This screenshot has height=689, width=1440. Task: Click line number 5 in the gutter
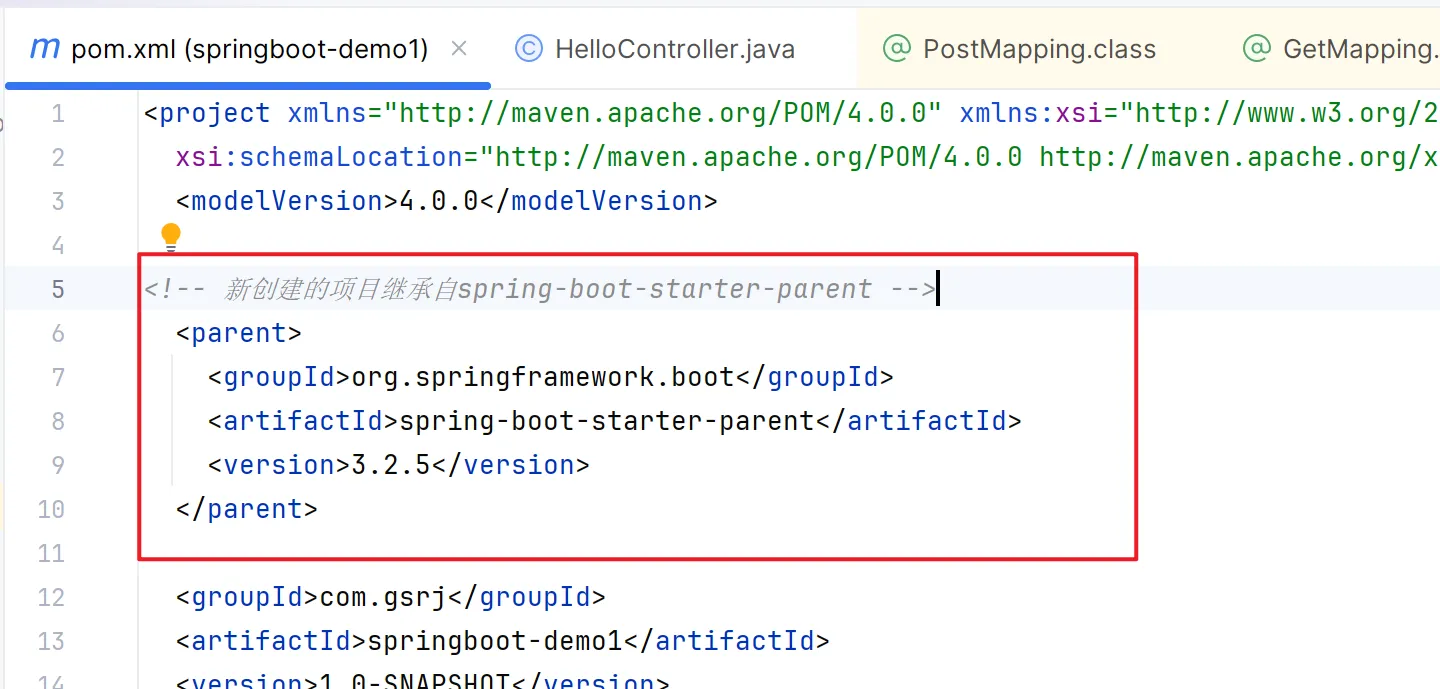point(57,288)
